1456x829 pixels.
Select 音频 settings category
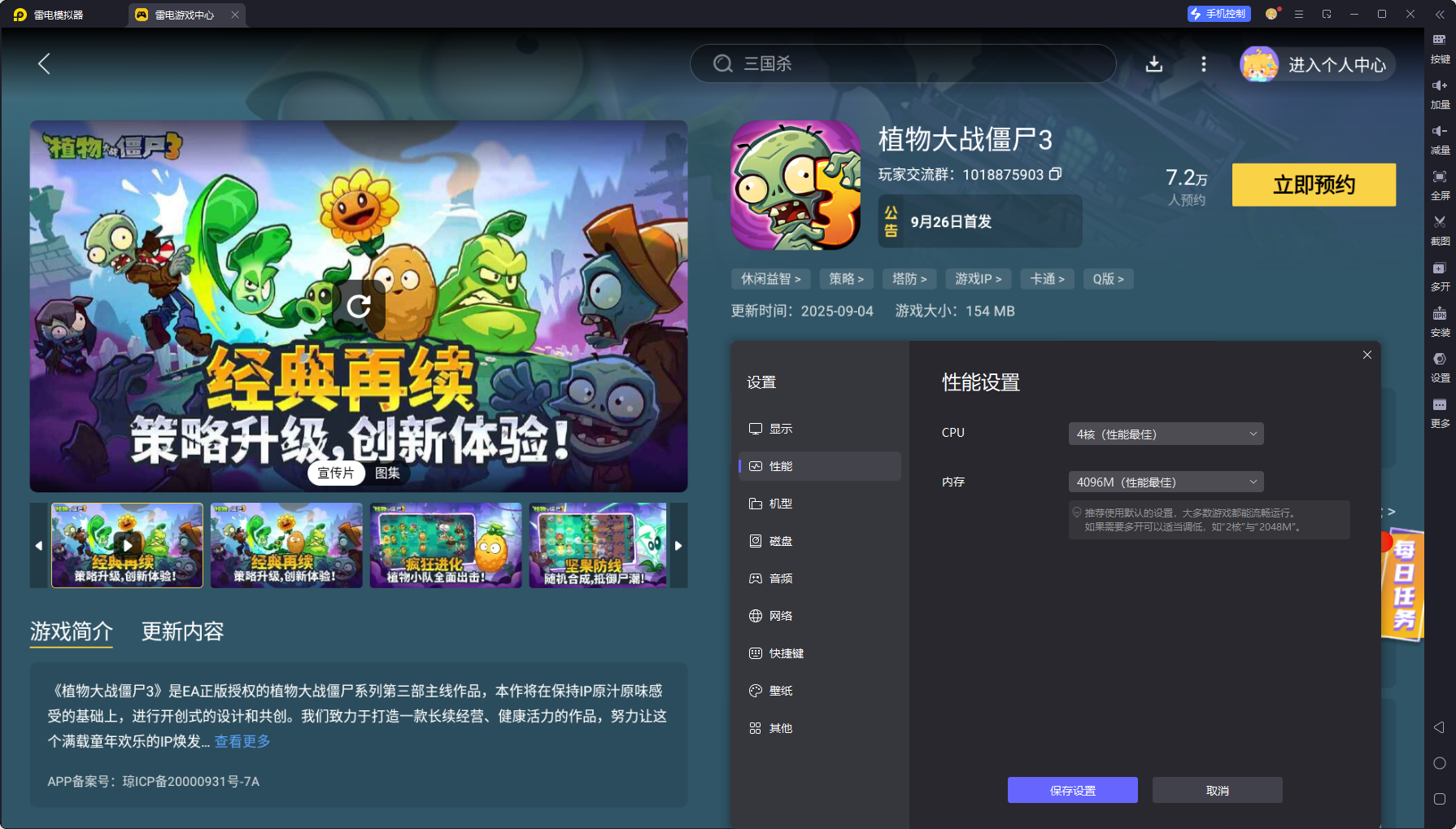820,578
